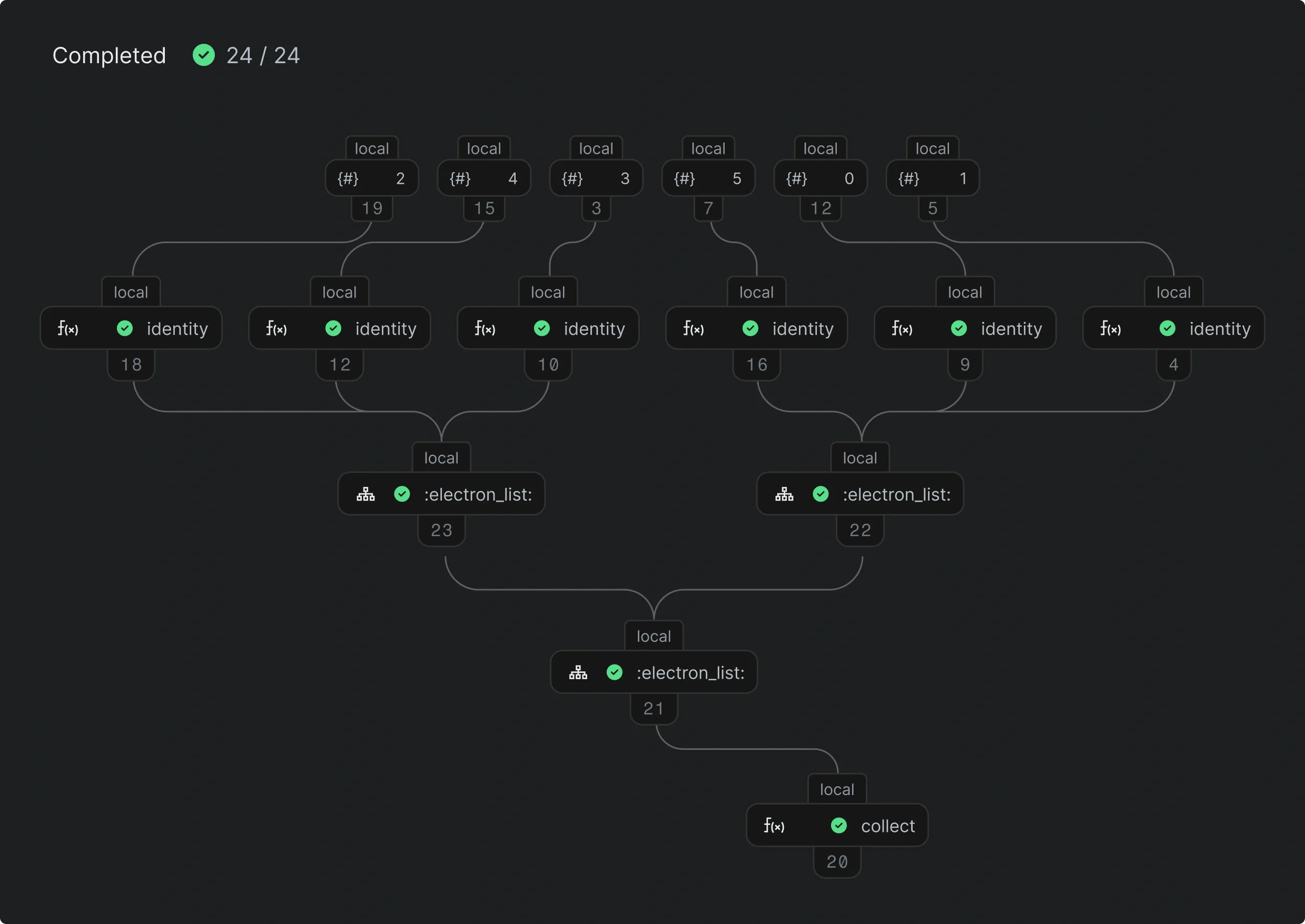Image resolution: width=1305 pixels, height=924 pixels.
Task: Click green checkmark on the collect node
Action: click(839, 826)
